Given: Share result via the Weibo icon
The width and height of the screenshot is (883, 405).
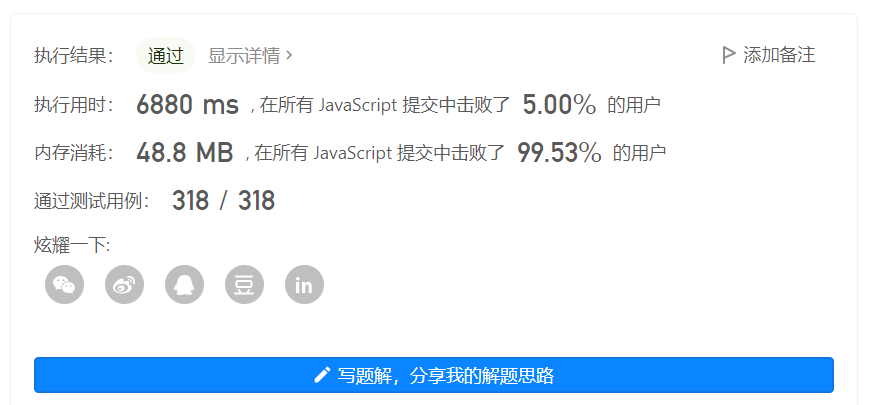Looking at the screenshot, I should 124,284.
